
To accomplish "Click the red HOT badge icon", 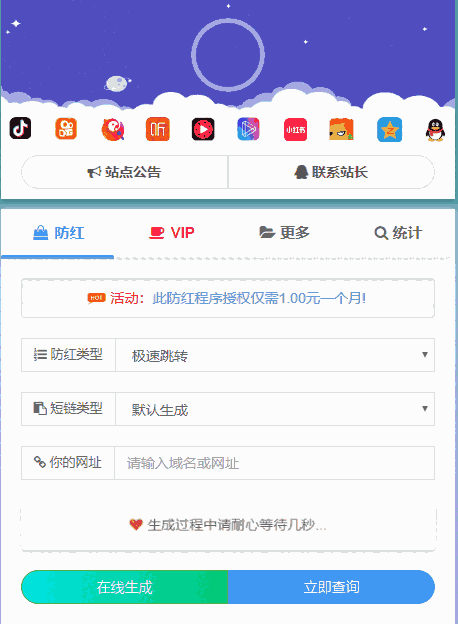I will click(96, 298).
